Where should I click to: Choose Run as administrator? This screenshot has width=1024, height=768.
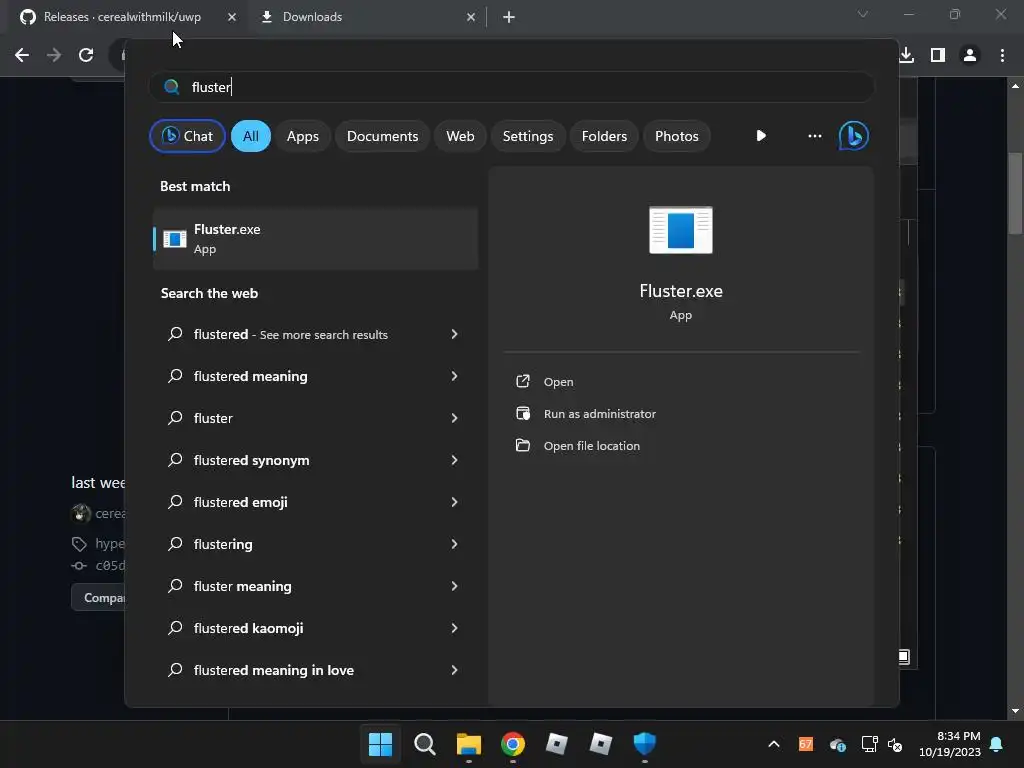[600, 414]
